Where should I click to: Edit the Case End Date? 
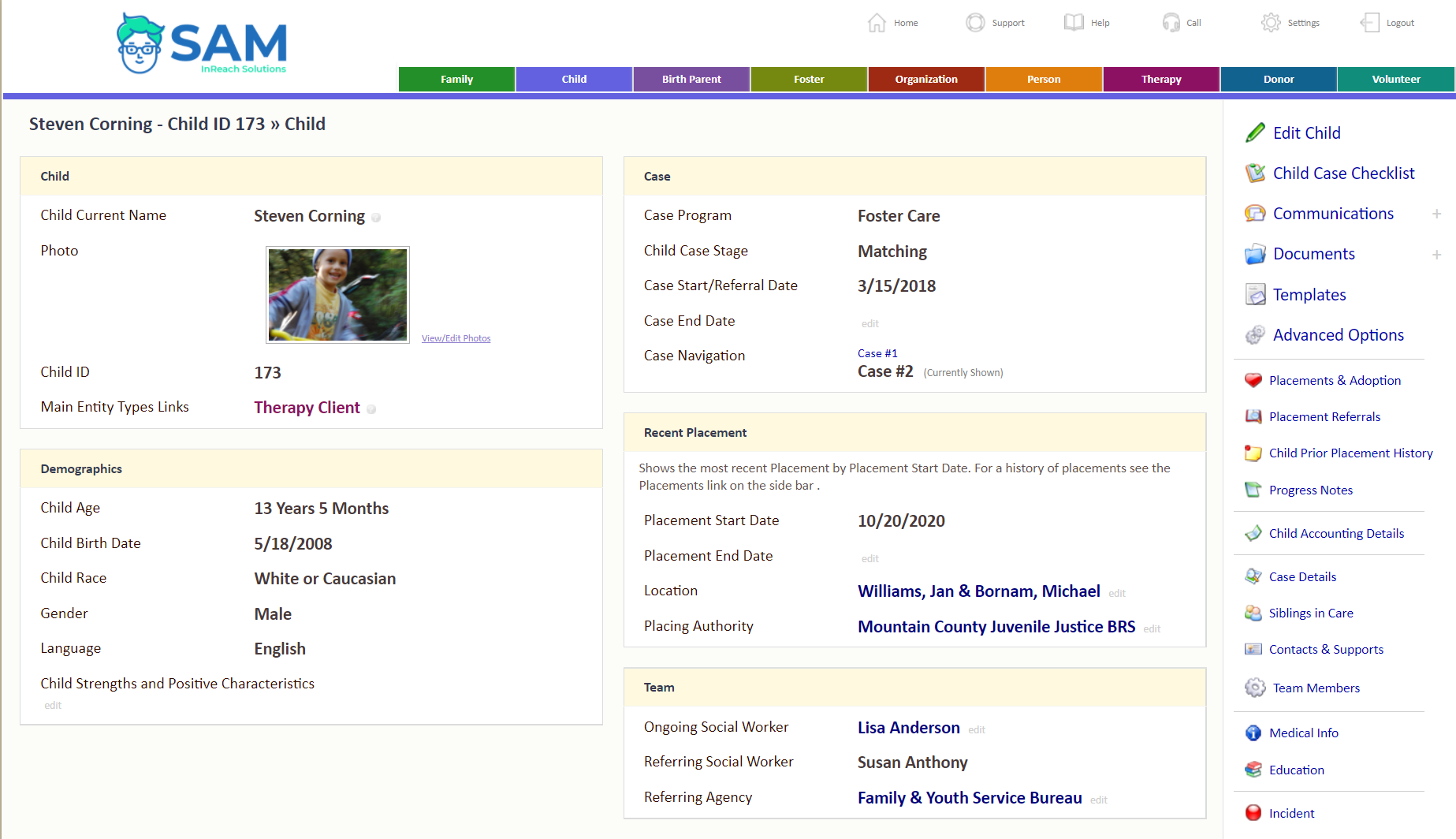[870, 323]
